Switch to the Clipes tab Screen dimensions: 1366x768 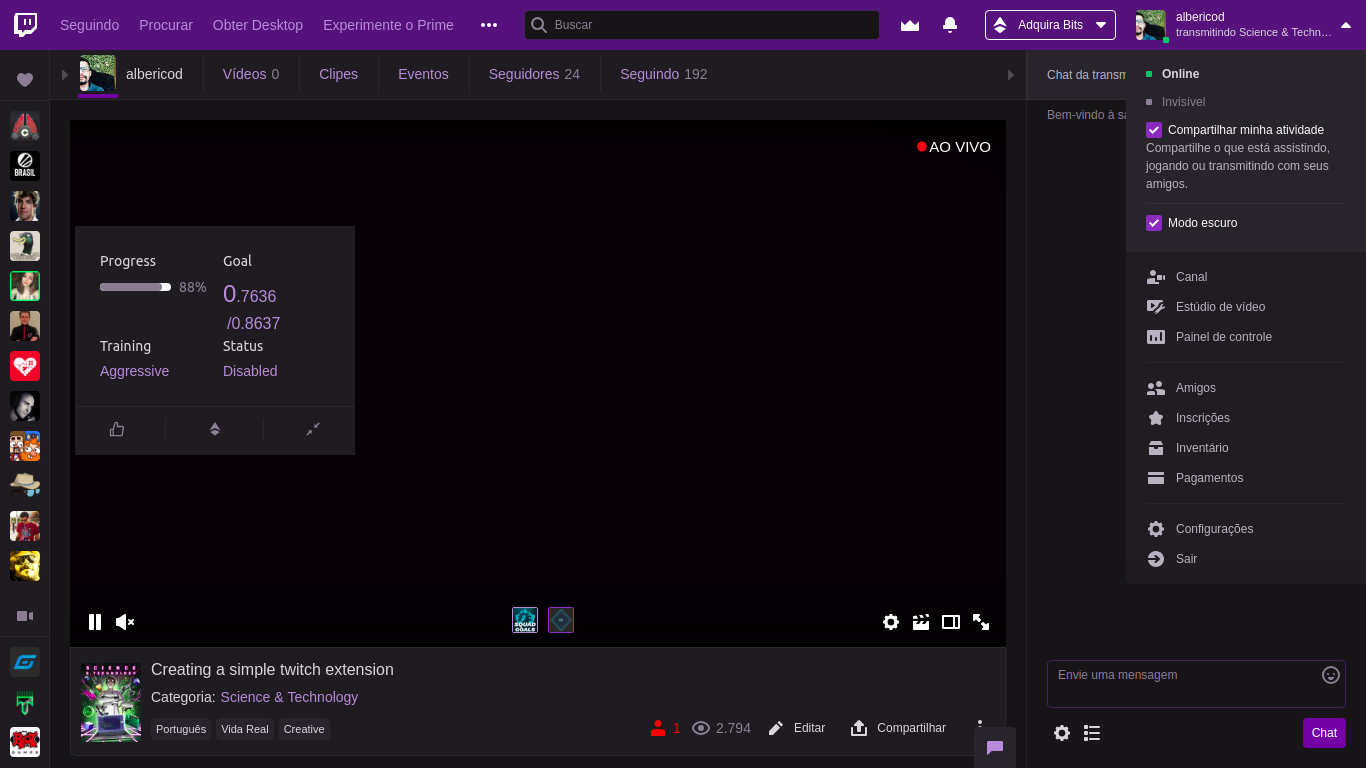338,74
